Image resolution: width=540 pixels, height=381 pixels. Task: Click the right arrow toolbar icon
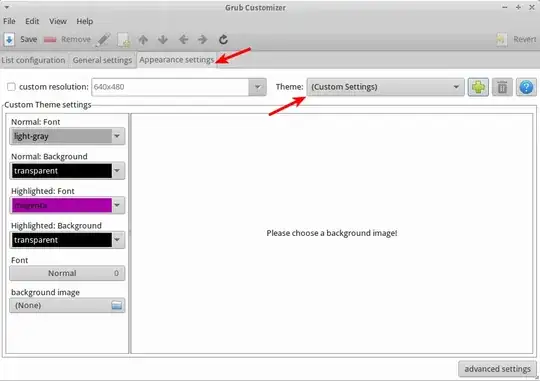202,40
